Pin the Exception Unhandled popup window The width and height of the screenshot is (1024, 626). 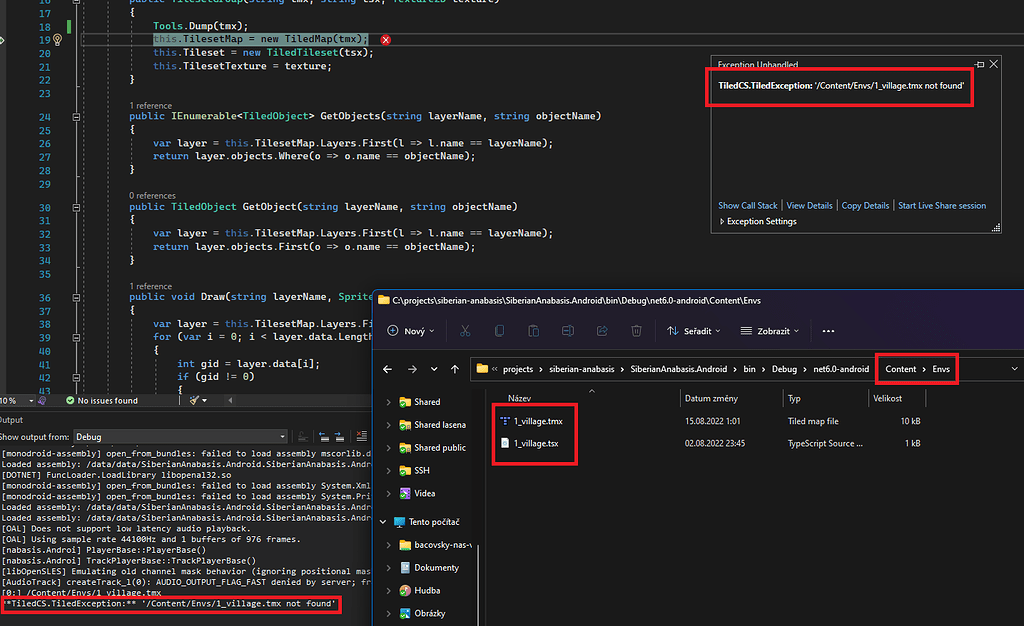pyautogui.click(x=979, y=63)
